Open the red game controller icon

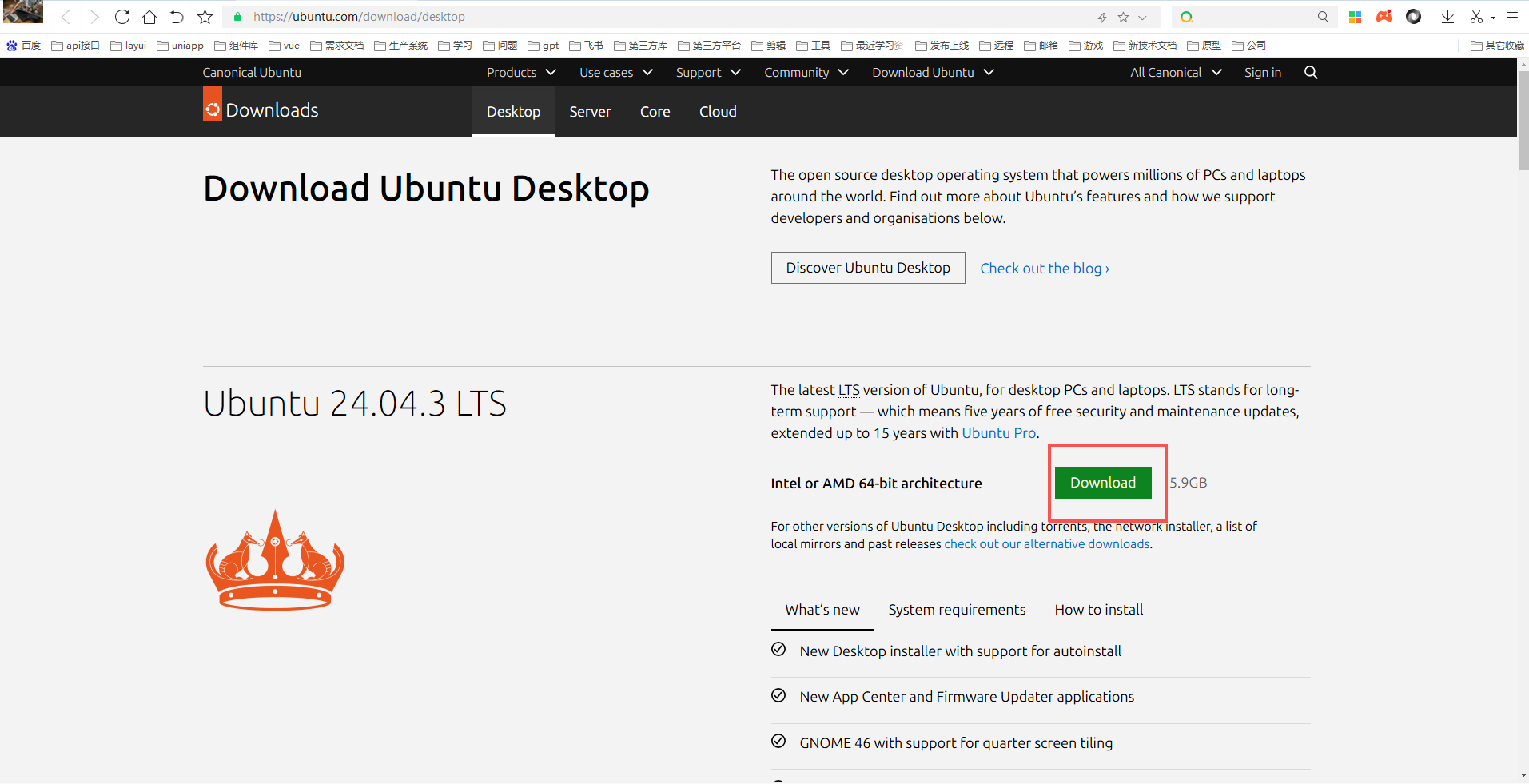tap(1384, 17)
